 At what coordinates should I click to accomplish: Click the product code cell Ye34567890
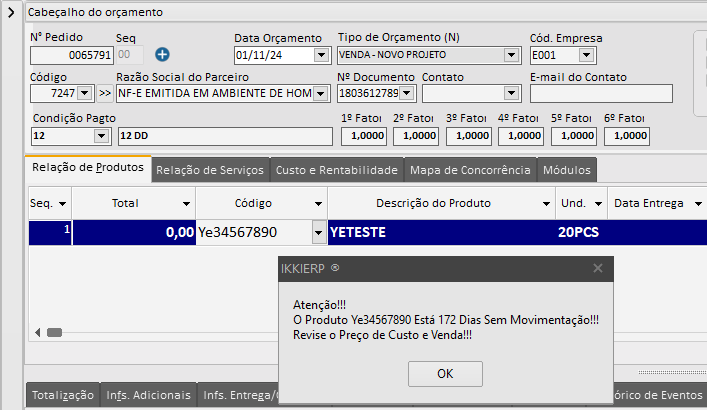(254, 233)
